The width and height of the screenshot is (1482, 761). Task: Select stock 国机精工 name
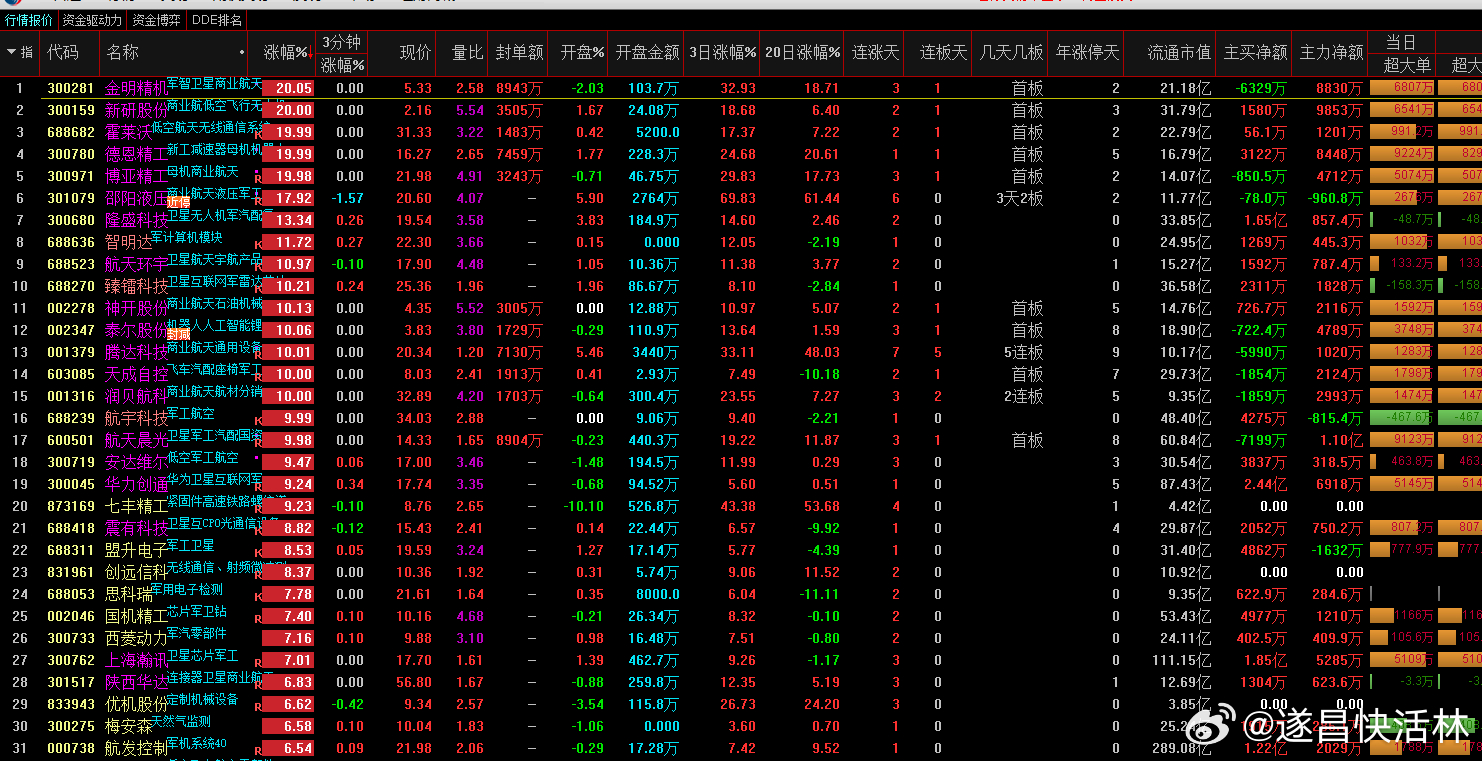pos(136,616)
